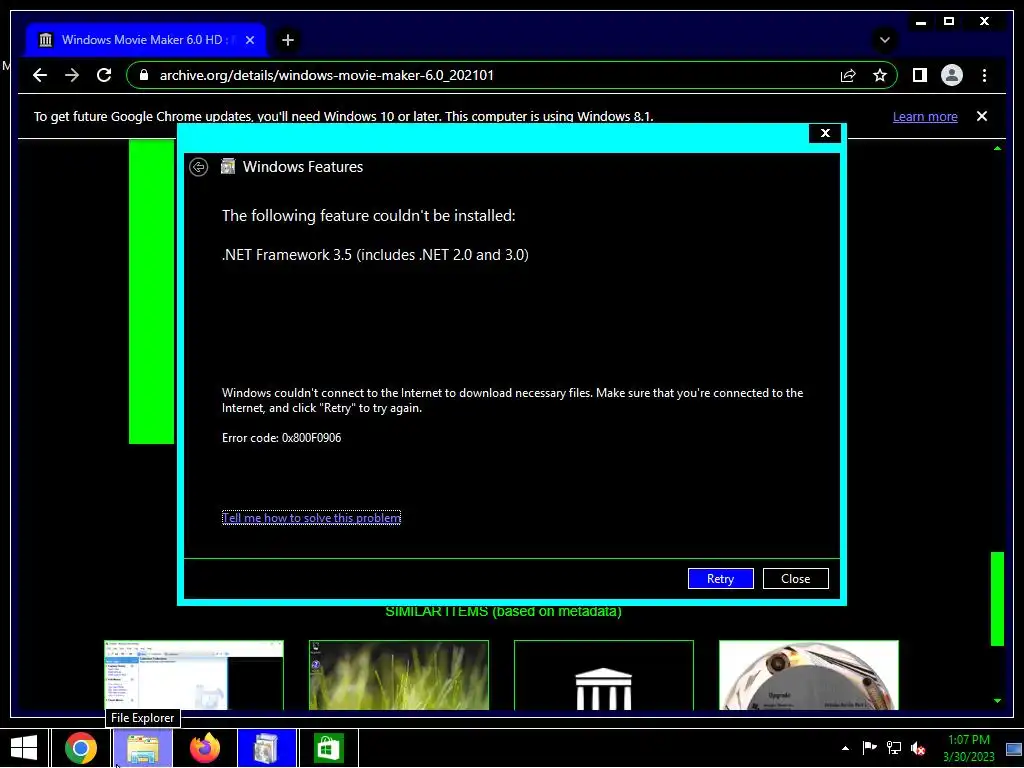Switch to Windows Features taskbar item
Image resolution: width=1024 pixels, height=768 pixels.
pyautogui.click(x=266, y=748)
